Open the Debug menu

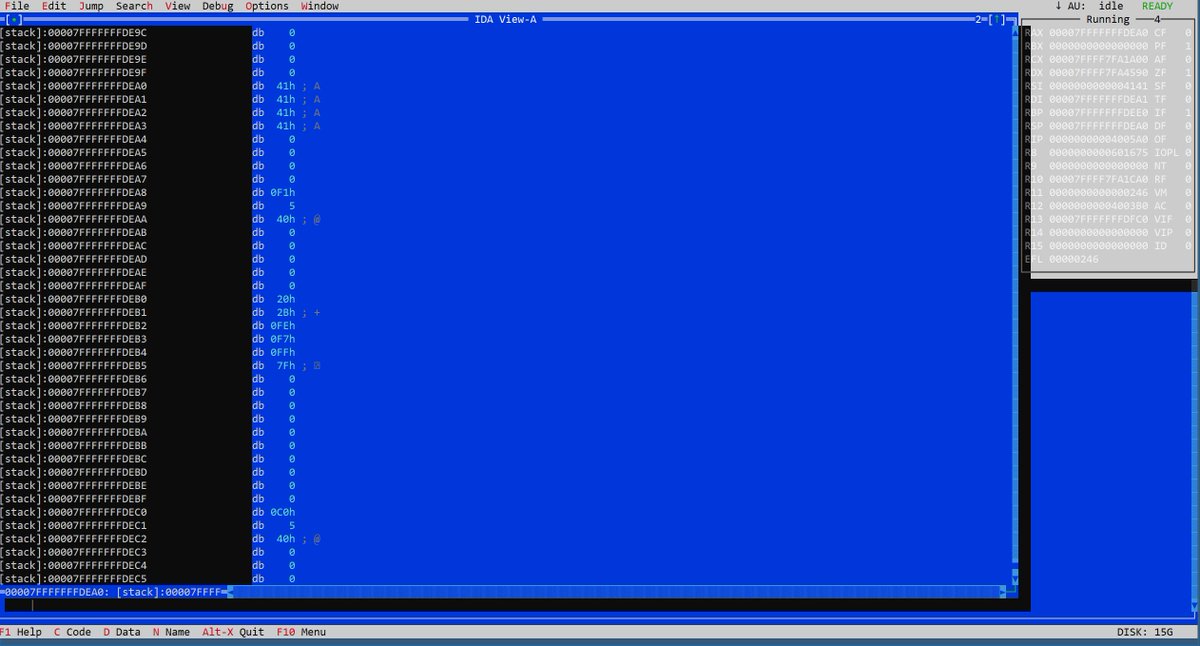pyautogui.click(x=218, y=6)
